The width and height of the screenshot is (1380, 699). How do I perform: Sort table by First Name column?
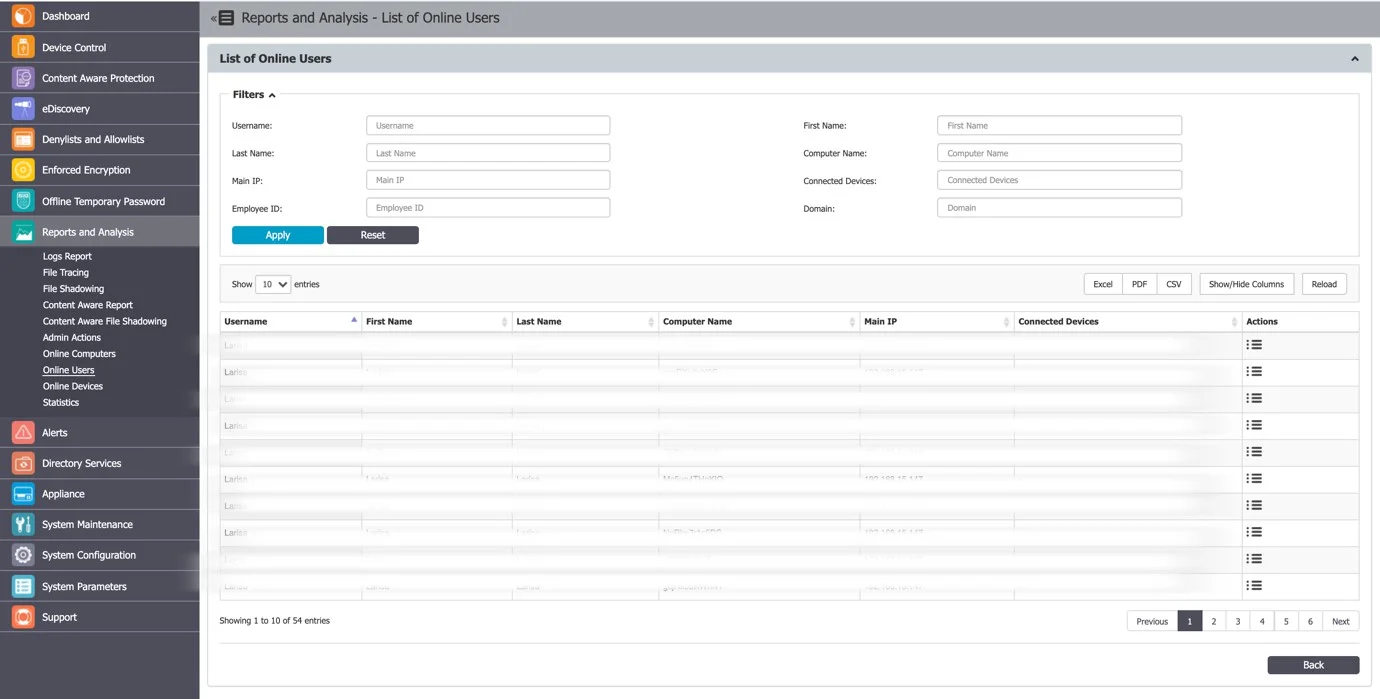tap(437, 321)
